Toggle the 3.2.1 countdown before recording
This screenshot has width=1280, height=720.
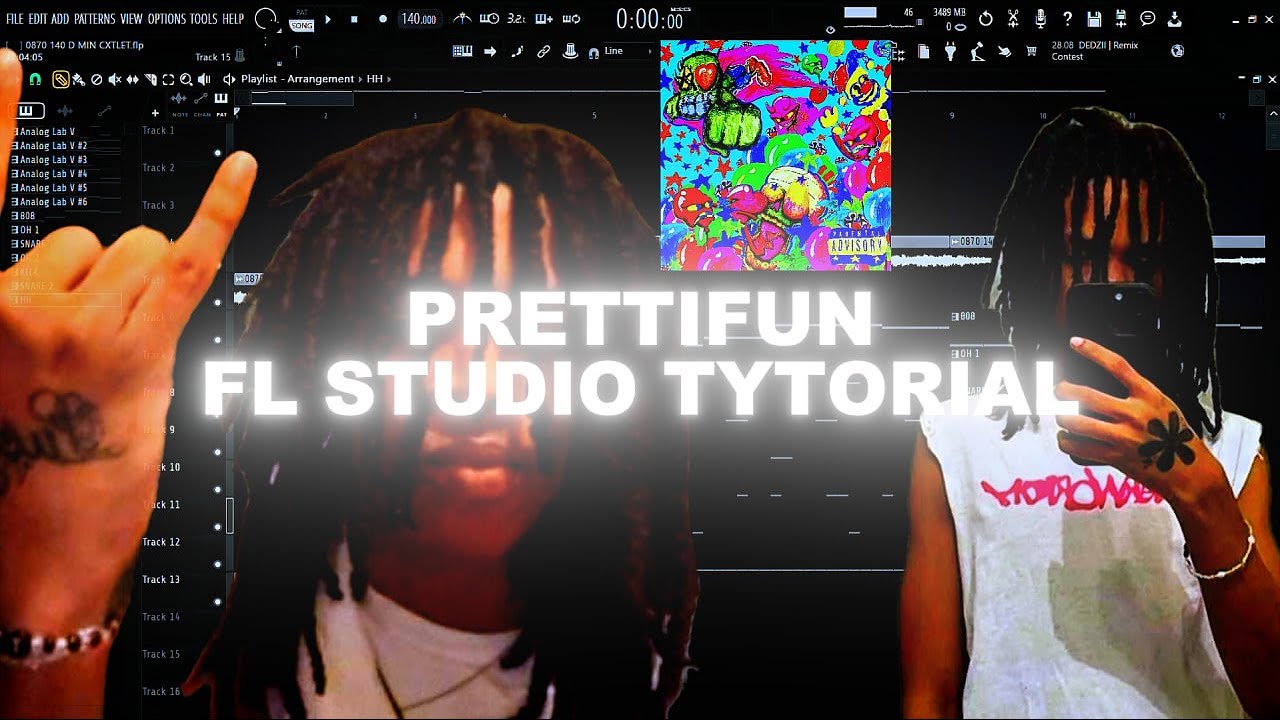click(x=516, y=19)
